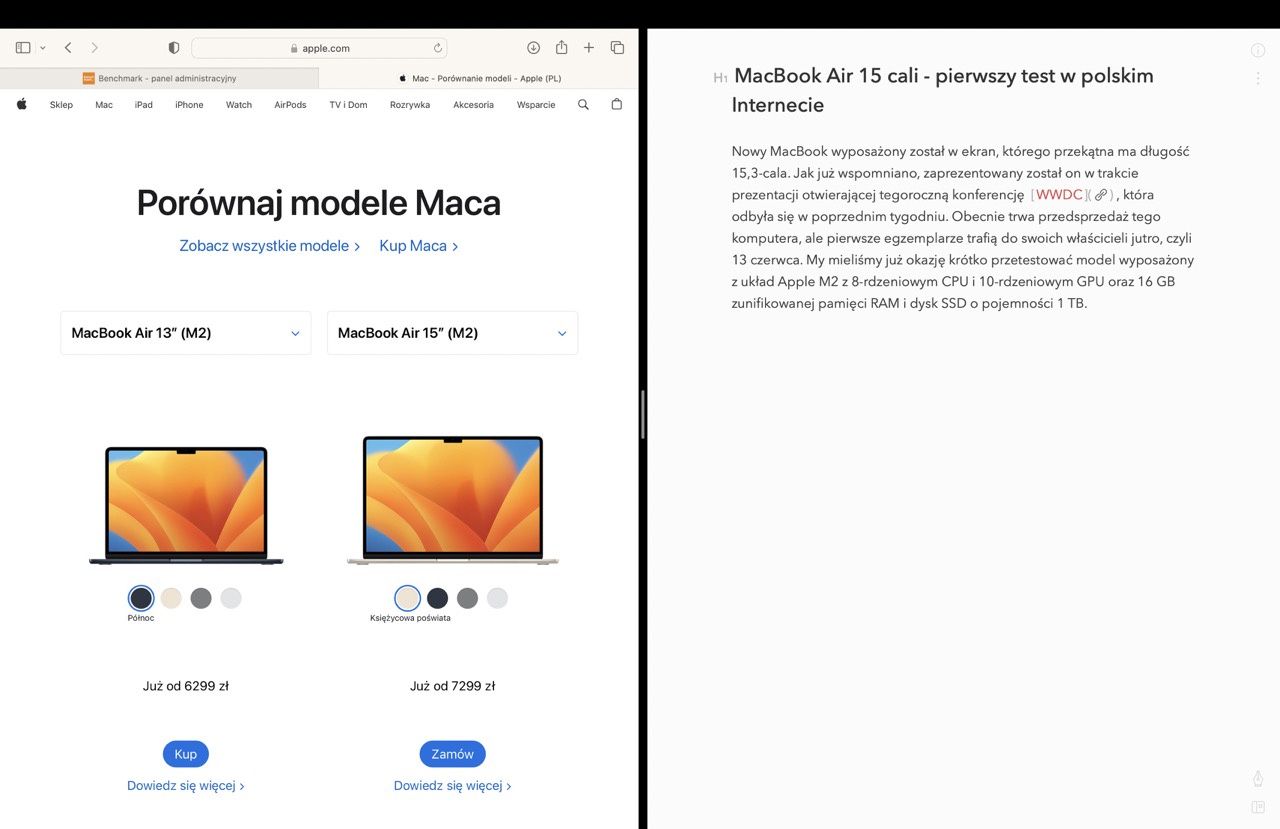Click the Już od 6299 zł price text

click(x=186, y=686)
